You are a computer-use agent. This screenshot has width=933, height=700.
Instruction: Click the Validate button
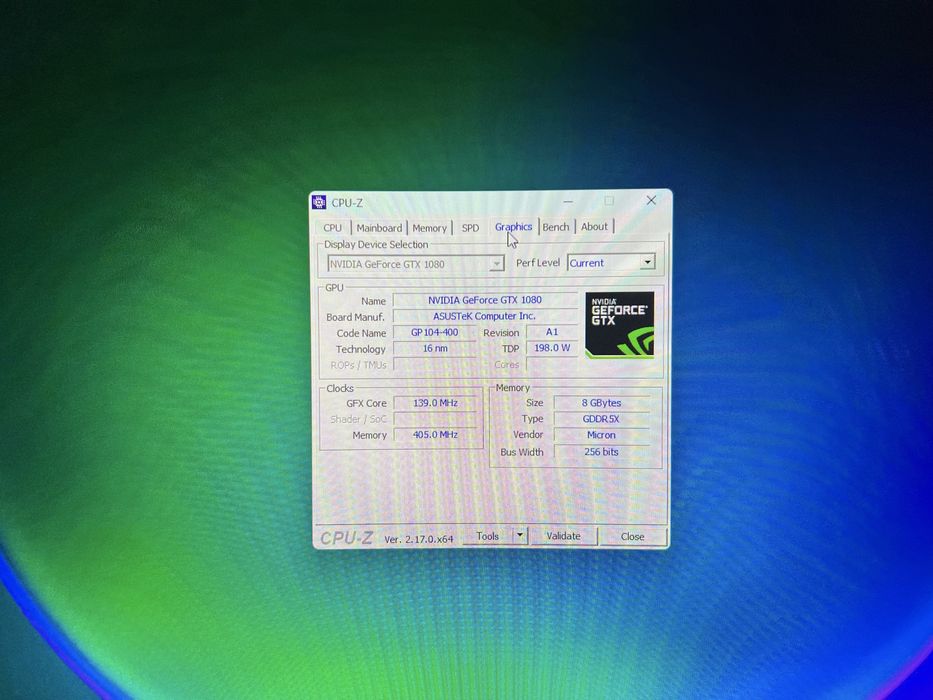(563, 536)
